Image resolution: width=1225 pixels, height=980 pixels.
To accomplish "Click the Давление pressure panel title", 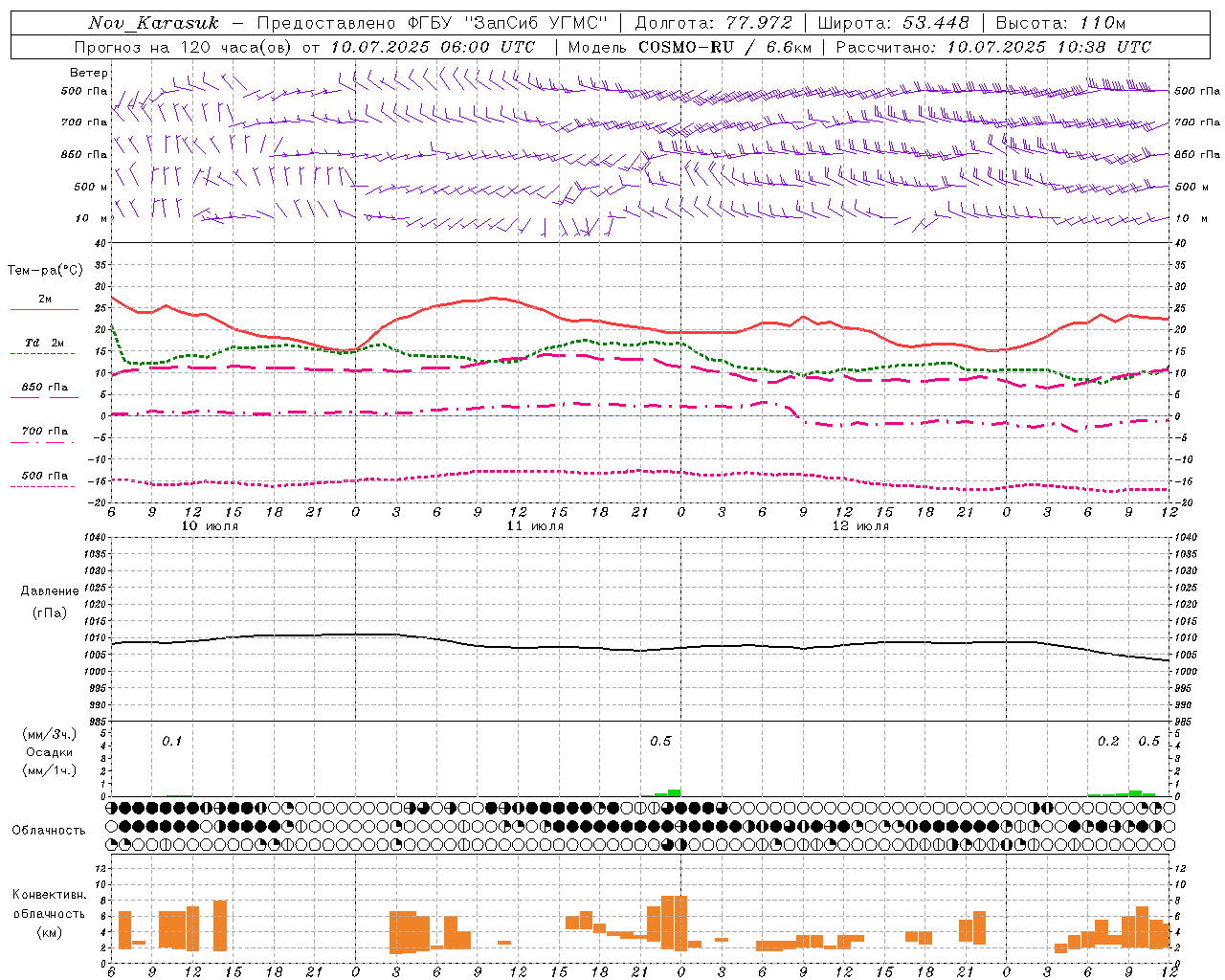I will (50, 591).
